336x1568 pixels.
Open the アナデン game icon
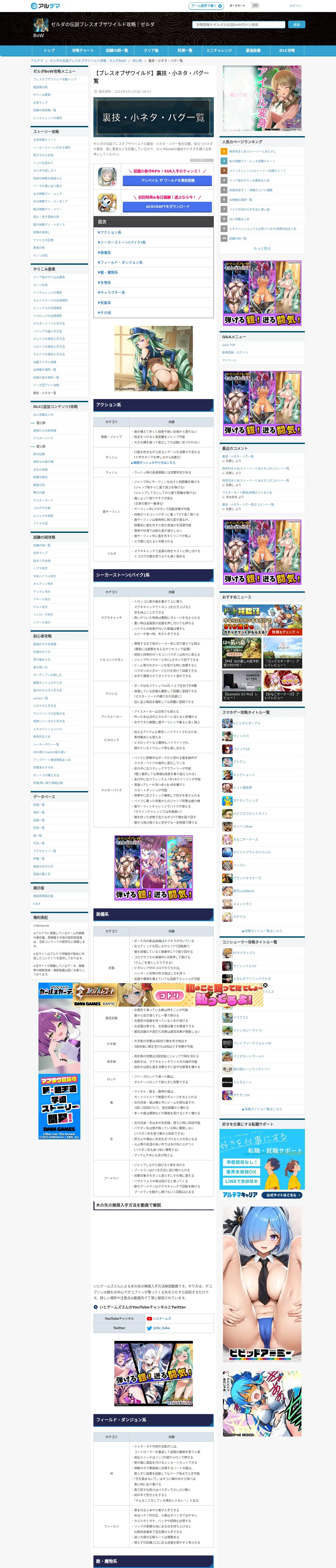(227, 762)
